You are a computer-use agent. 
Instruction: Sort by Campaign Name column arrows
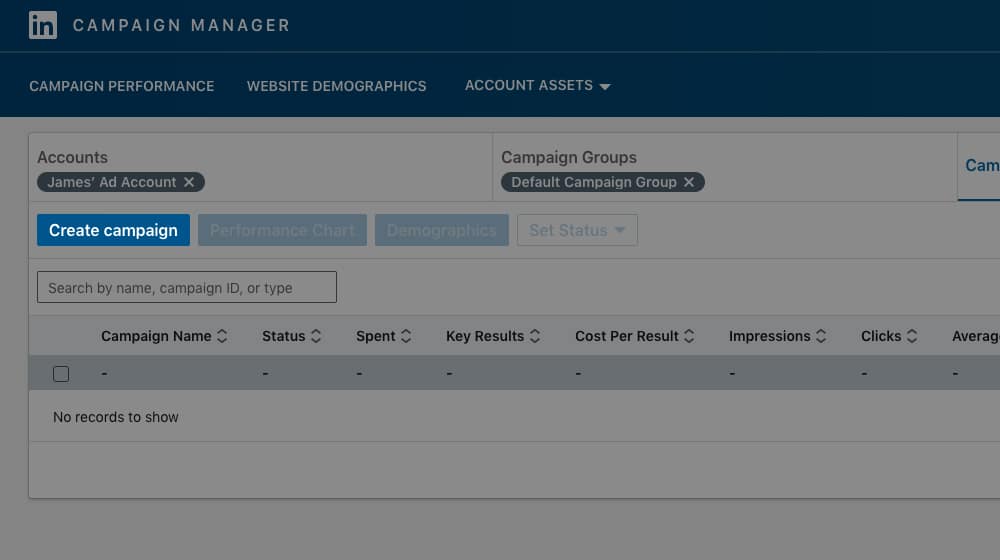[222, 336]
